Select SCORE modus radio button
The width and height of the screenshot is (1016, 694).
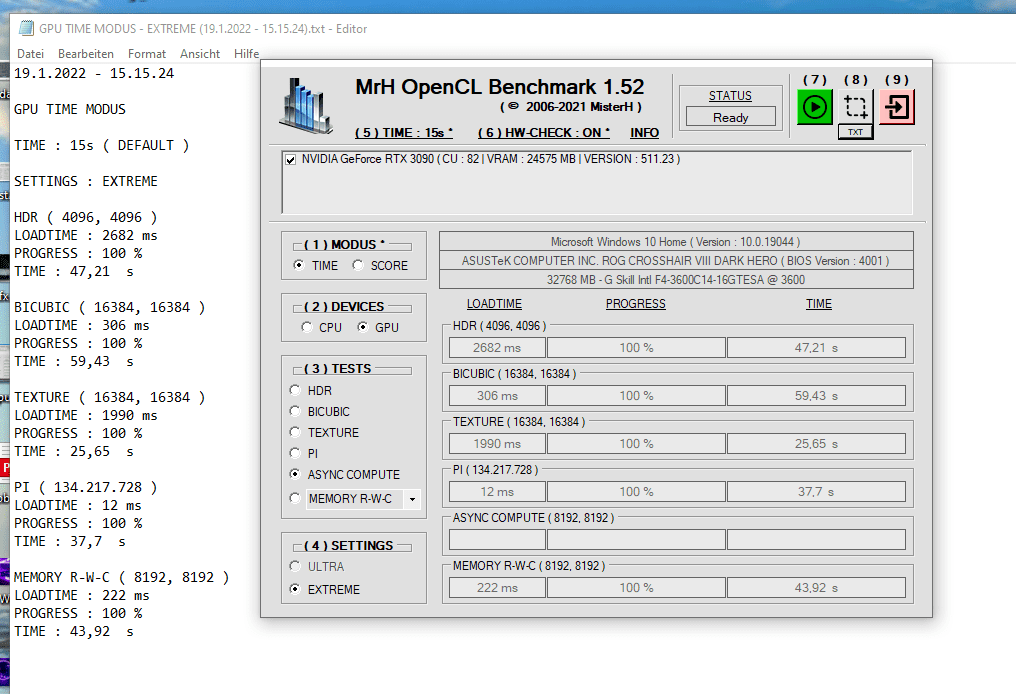click(358, 265)
